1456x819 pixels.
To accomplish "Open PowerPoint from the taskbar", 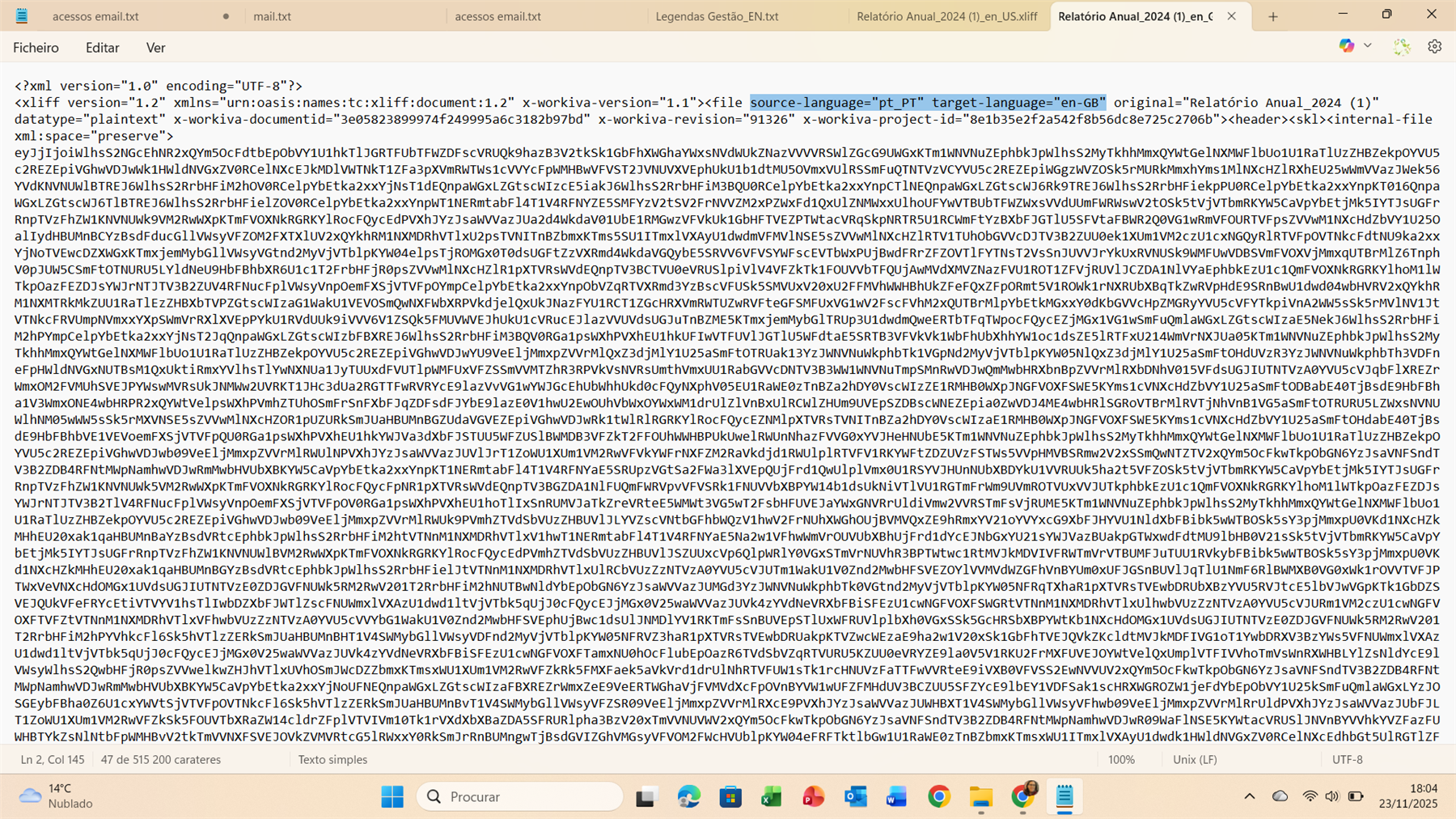I will (x=813, y=796).
